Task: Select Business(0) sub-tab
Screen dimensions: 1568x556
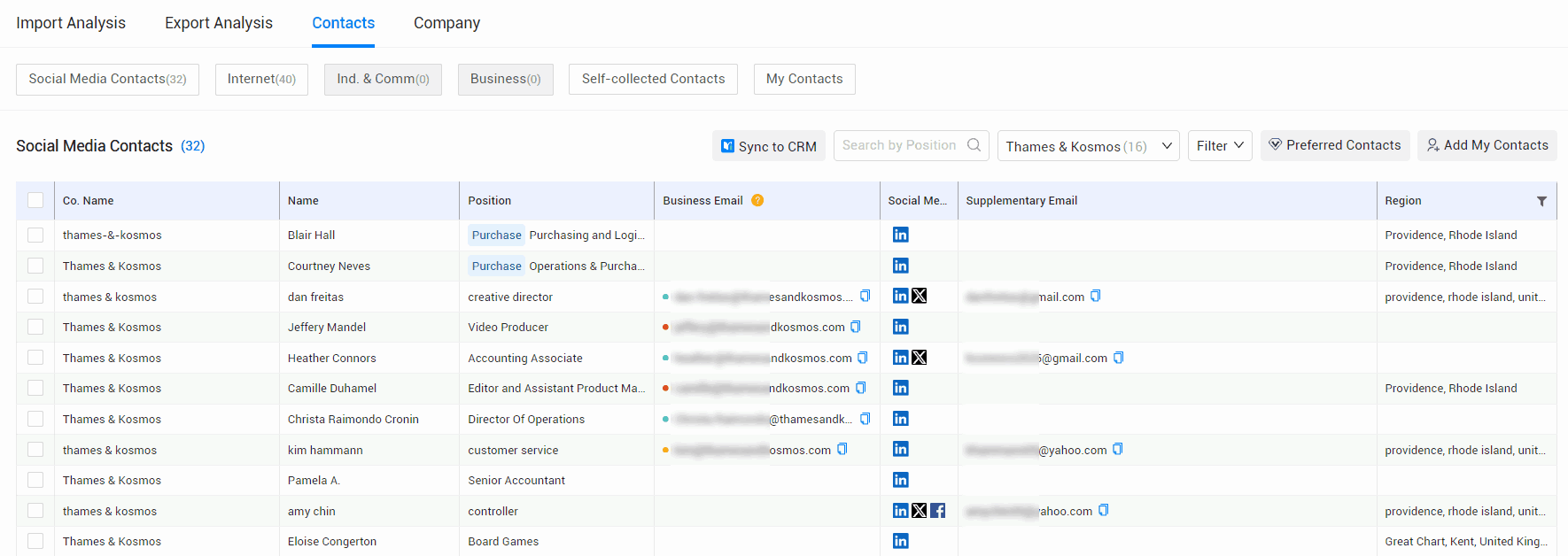Action: (x=505, y=79)
